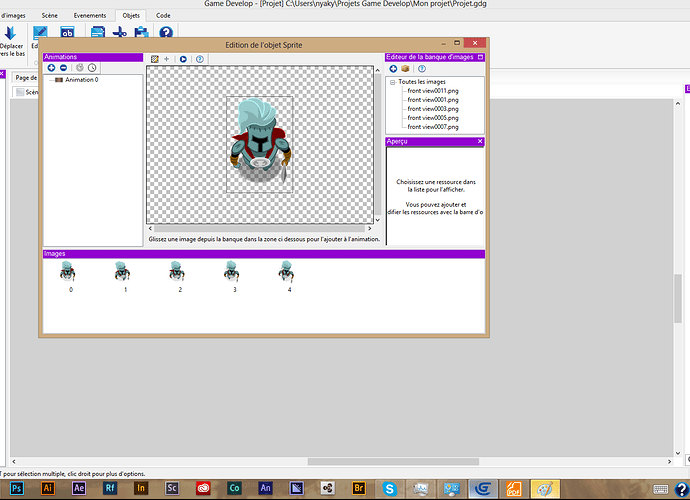The width and height of the screenshot is (690, 500).
Task: Switch to the 'Page de' start tab
Action: coord(26,78)
